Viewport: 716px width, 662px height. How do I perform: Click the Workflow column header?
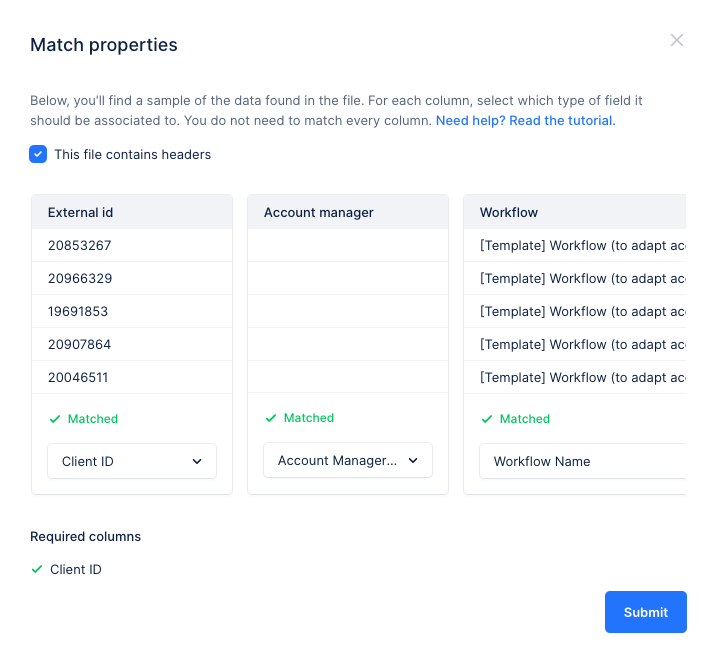tap(508, 212)
